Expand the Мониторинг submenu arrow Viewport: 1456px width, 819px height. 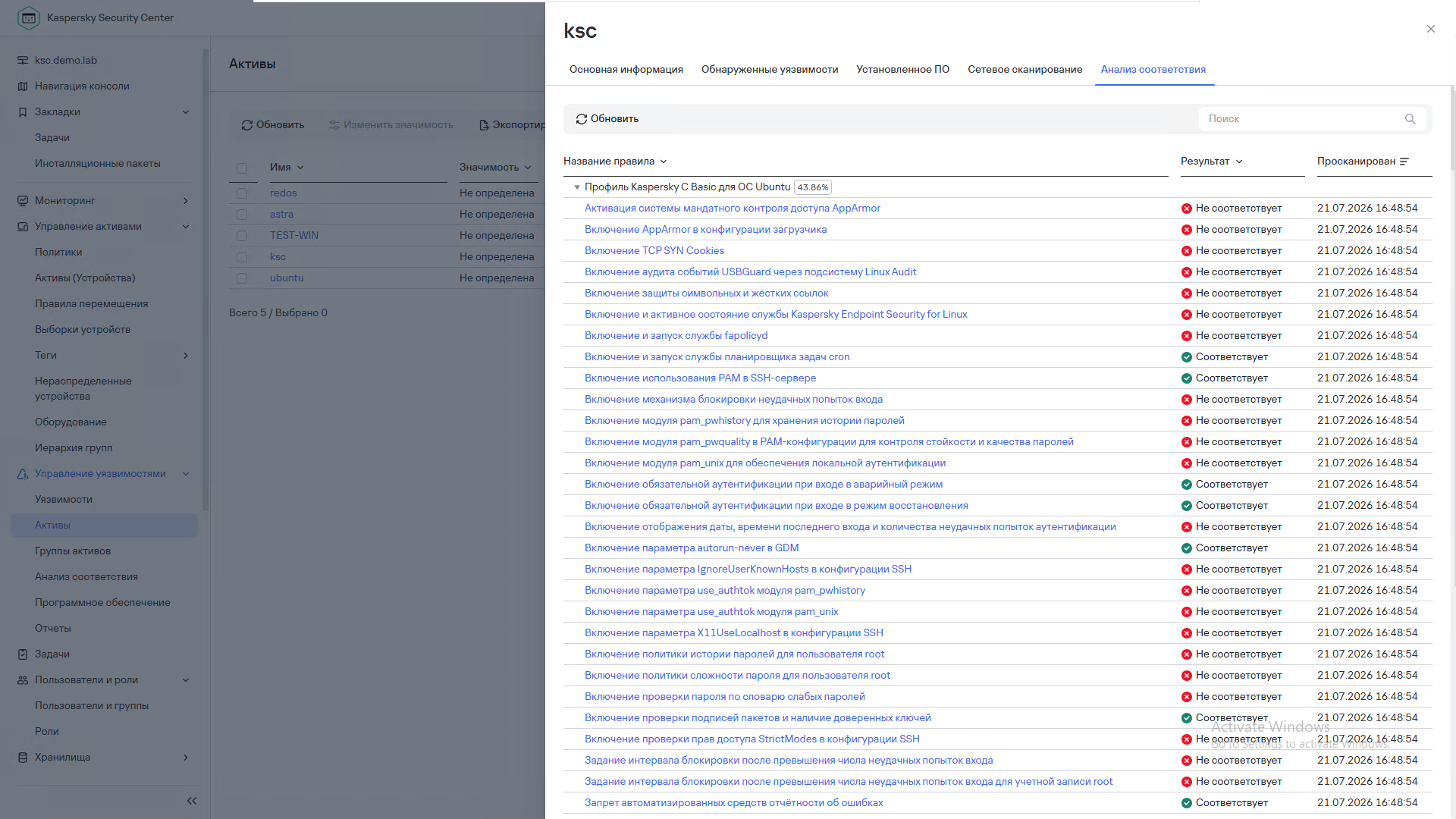(186, 201)
